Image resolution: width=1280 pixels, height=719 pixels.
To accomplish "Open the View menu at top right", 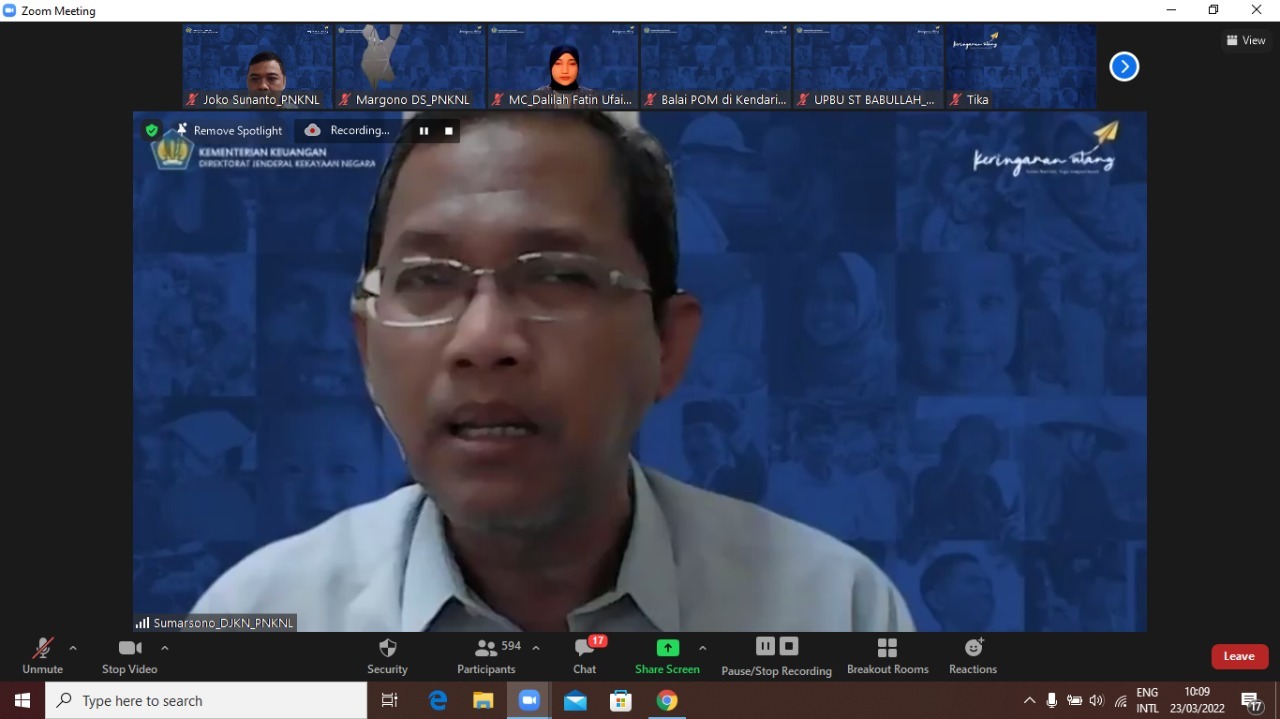I will [1246, 40].
